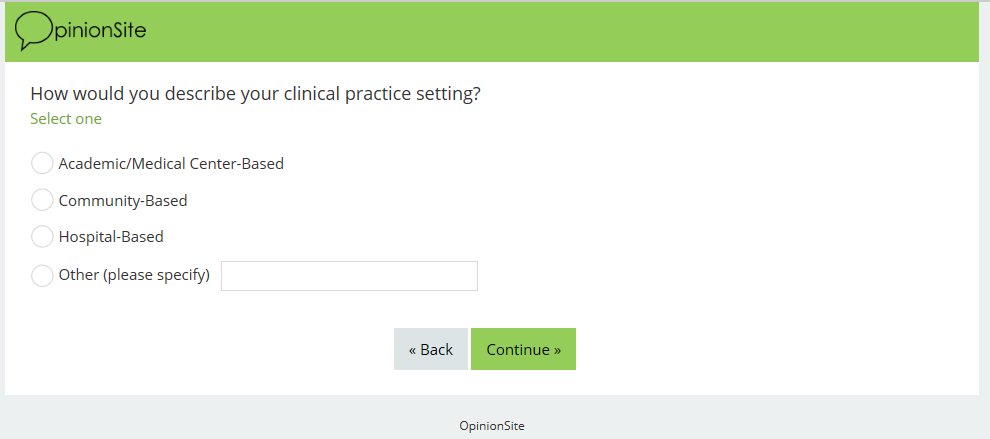Image resolution: width=990 pixels, height=439 pixels.
Task: Select the Other (please specify) radio button
Action: [x=42, y=275]
